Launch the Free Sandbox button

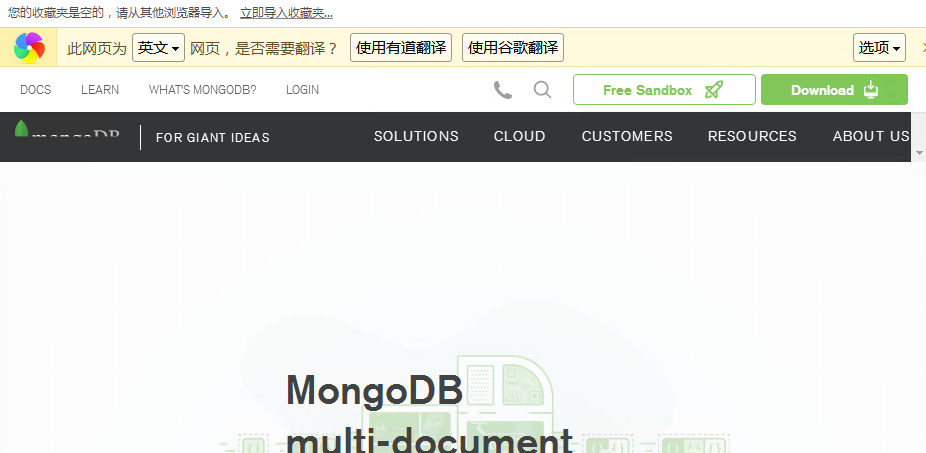[663, 90]
